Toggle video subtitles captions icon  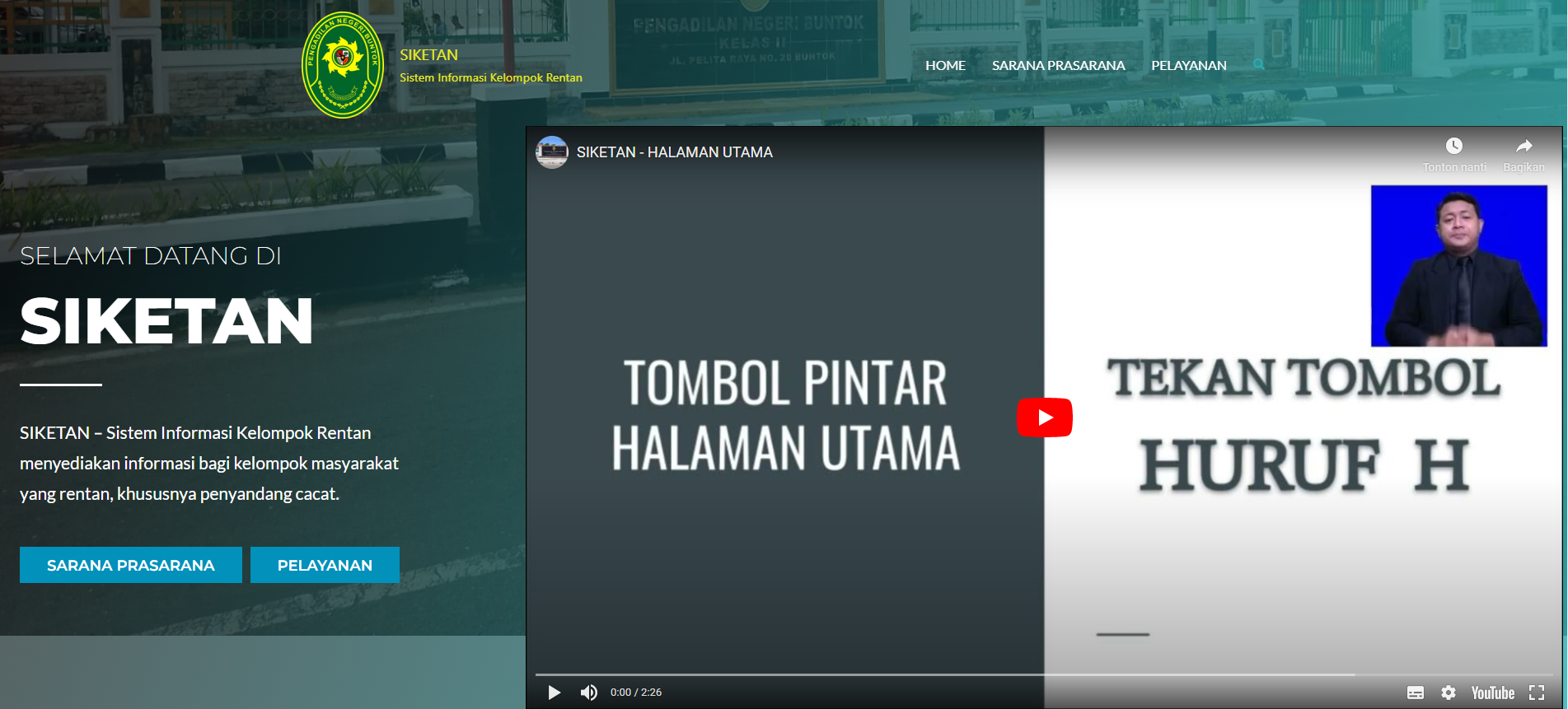(1416, 693)
